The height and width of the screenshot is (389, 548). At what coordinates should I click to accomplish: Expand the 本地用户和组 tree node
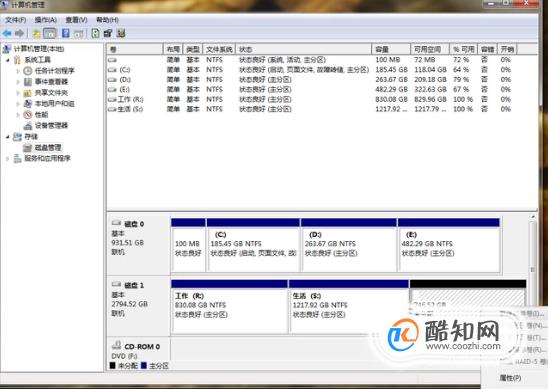18,104
